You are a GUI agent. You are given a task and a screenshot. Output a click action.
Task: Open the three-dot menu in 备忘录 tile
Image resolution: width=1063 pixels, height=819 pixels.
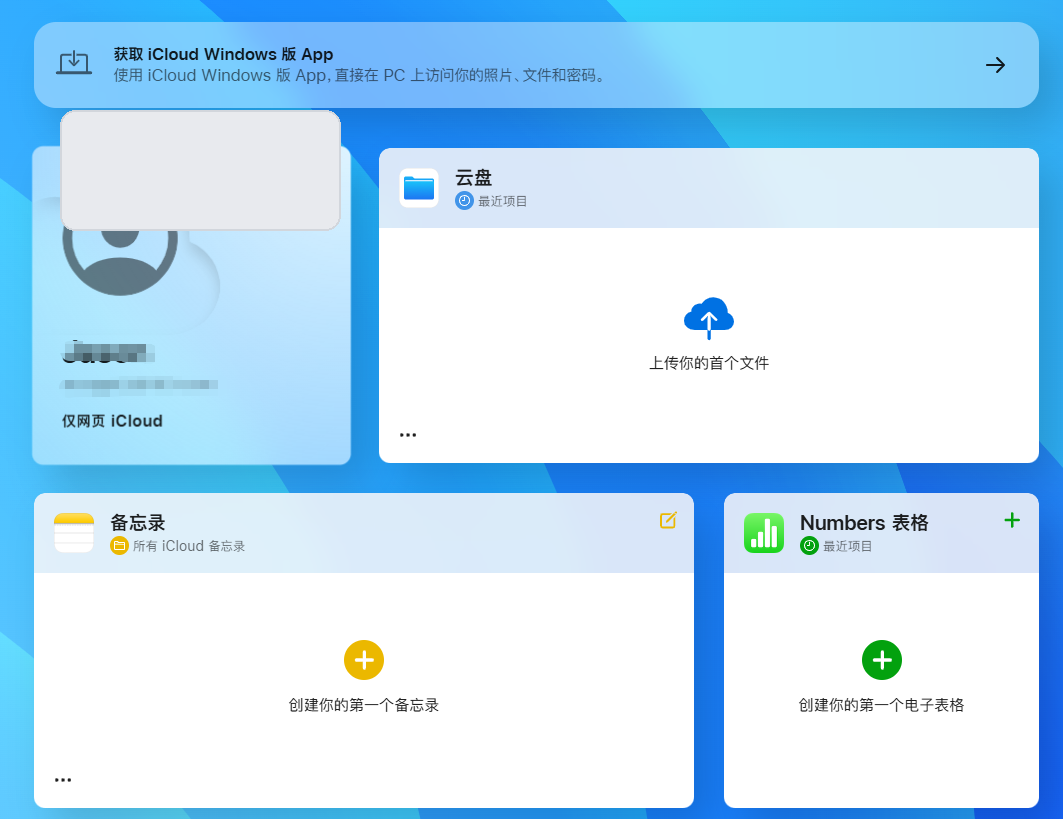click(x=63, y=780)
